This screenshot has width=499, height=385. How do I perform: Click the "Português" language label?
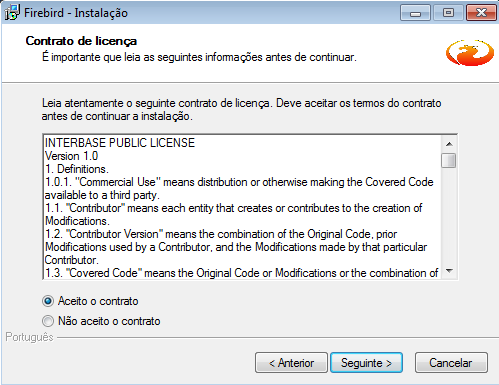[x=29, y=337]
